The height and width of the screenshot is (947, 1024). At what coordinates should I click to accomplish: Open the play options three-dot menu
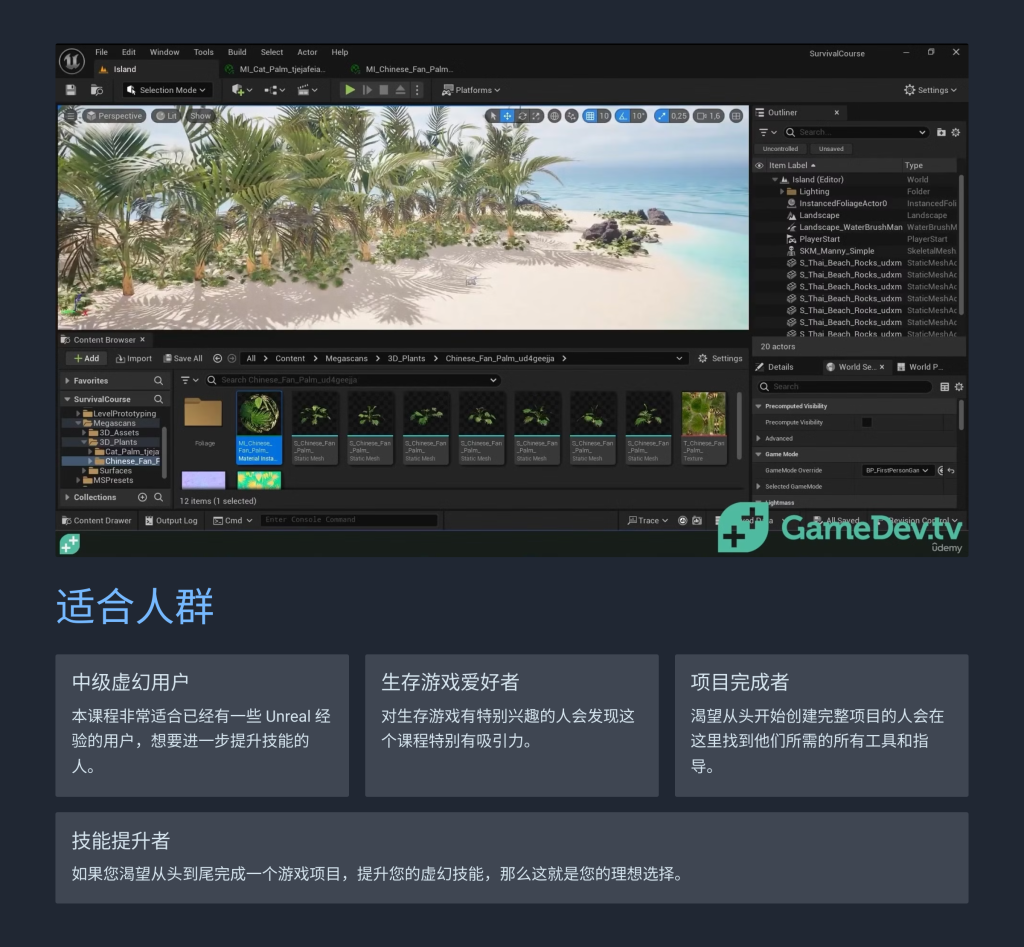coord(417,90)
